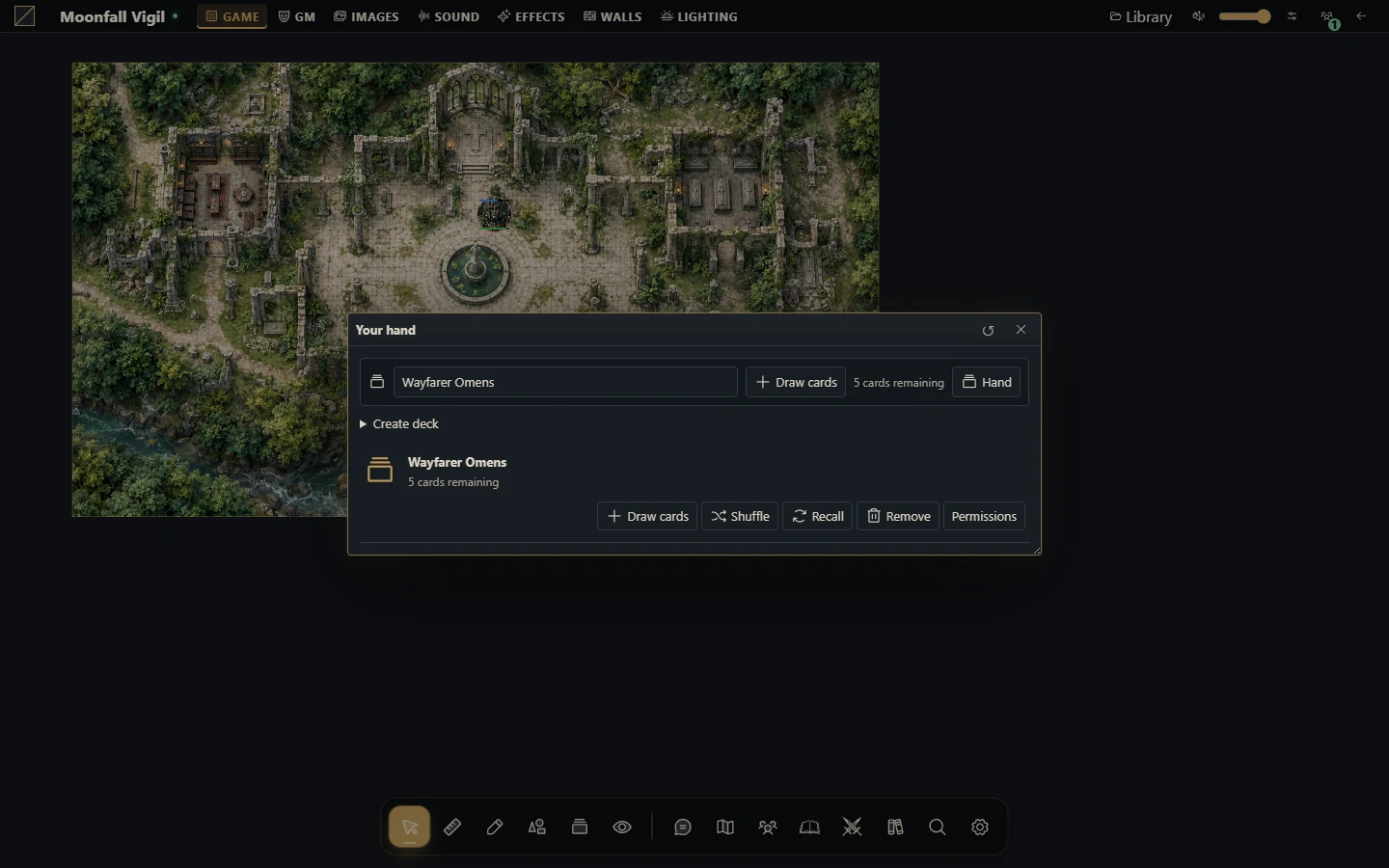The height and width of the screenshot is (868, 1389).
Task: Expand the Create deck section
Action: (398, 423)
